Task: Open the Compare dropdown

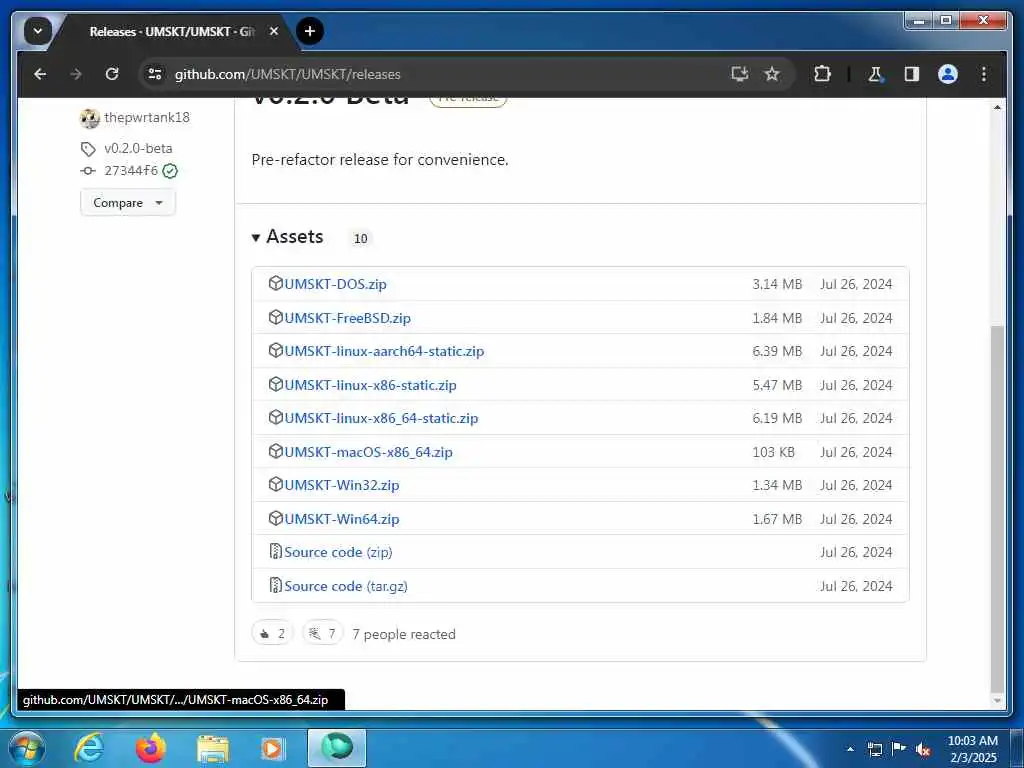Action: [x=127, y=202]
